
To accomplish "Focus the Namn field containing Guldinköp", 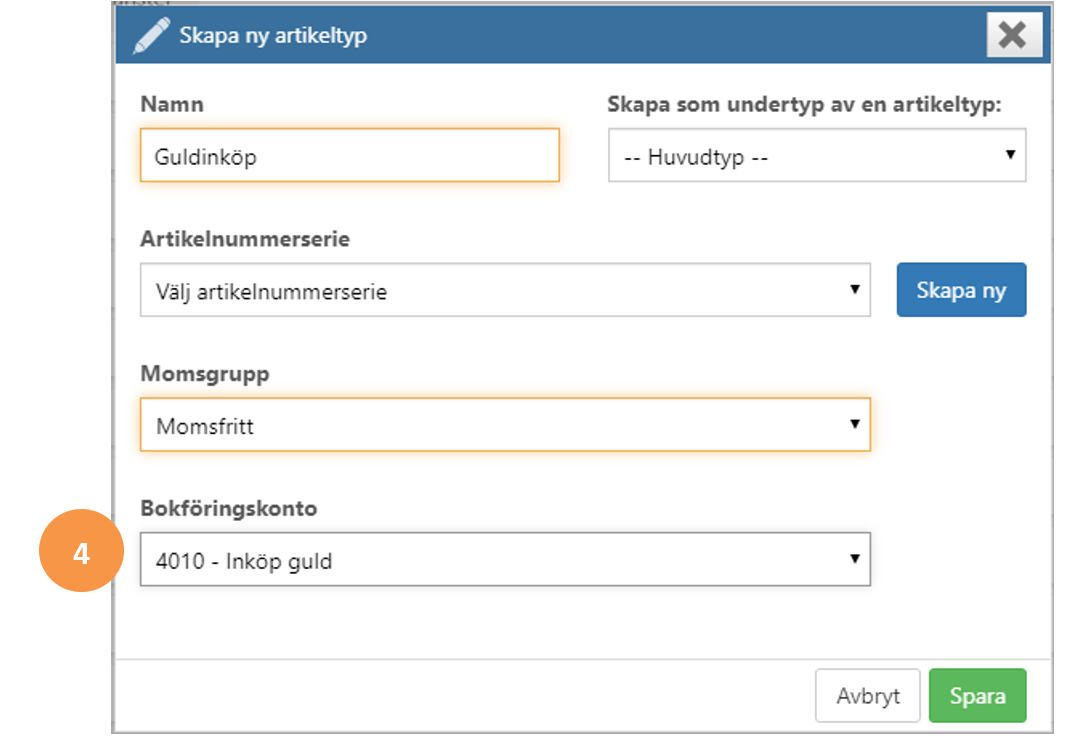I will point(349,155).
